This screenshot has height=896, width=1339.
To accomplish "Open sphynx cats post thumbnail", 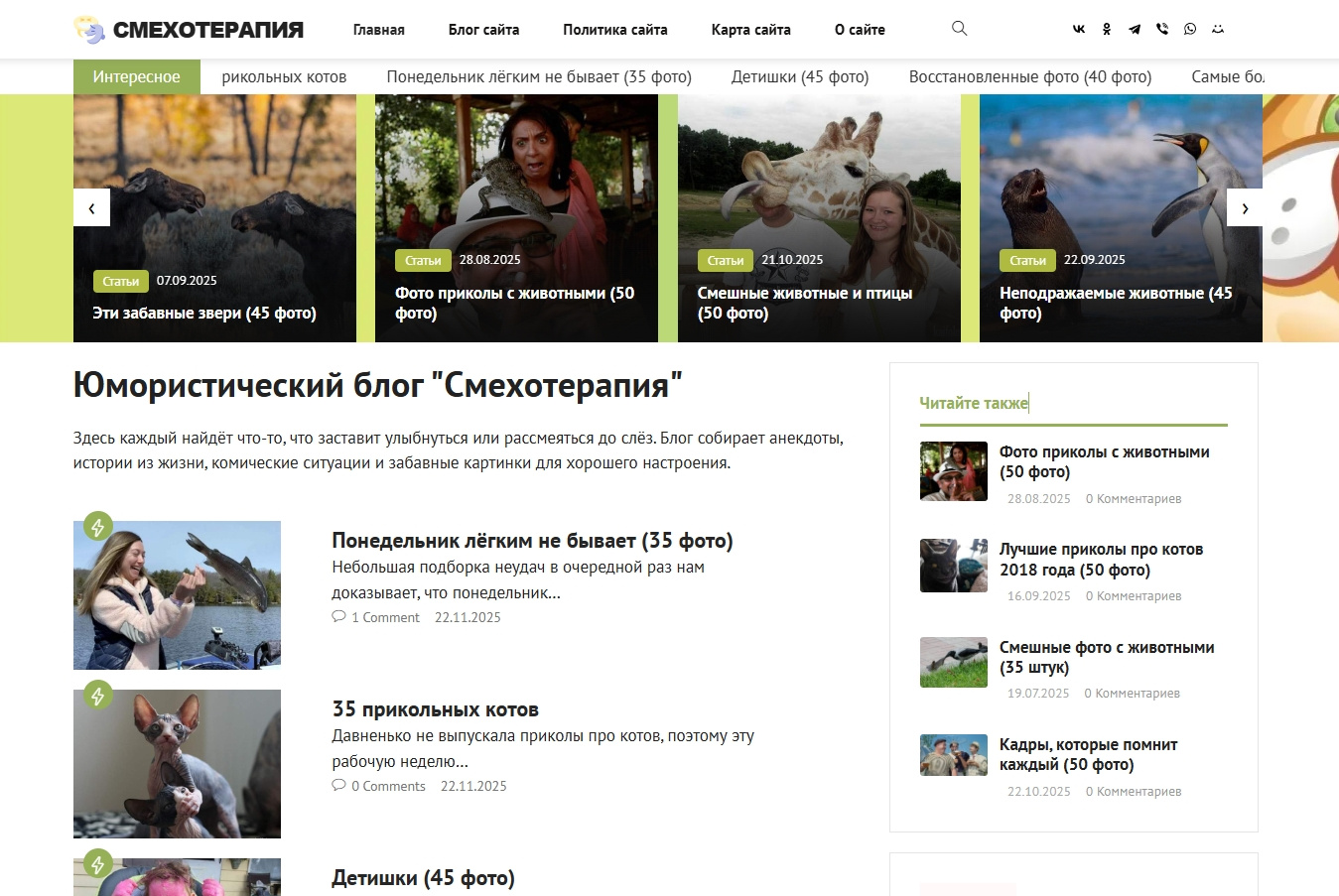I will point(177,764).
